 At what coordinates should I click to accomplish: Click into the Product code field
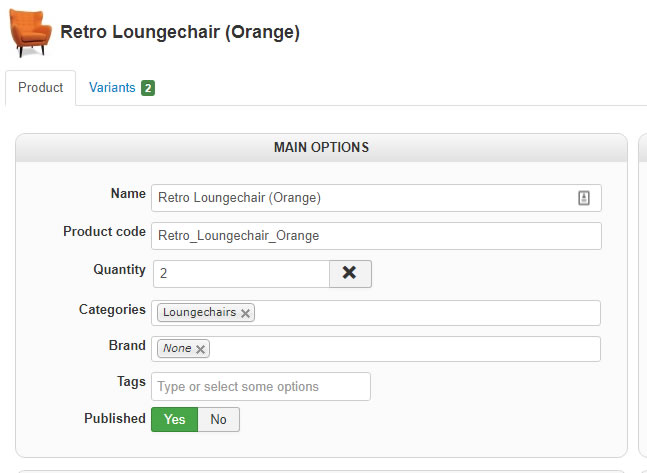[x=376, y=236]
